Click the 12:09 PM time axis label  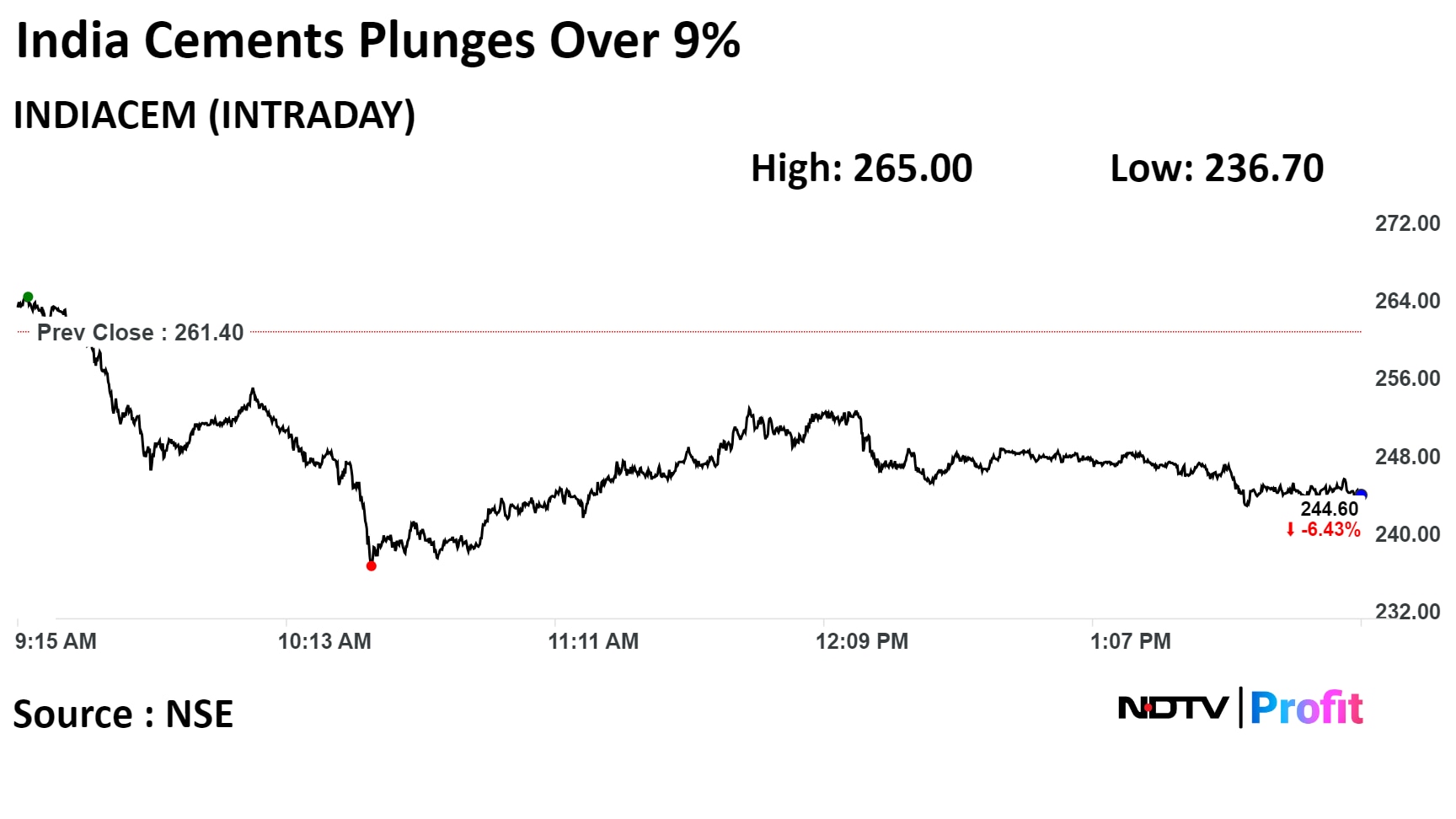[862, 641]
